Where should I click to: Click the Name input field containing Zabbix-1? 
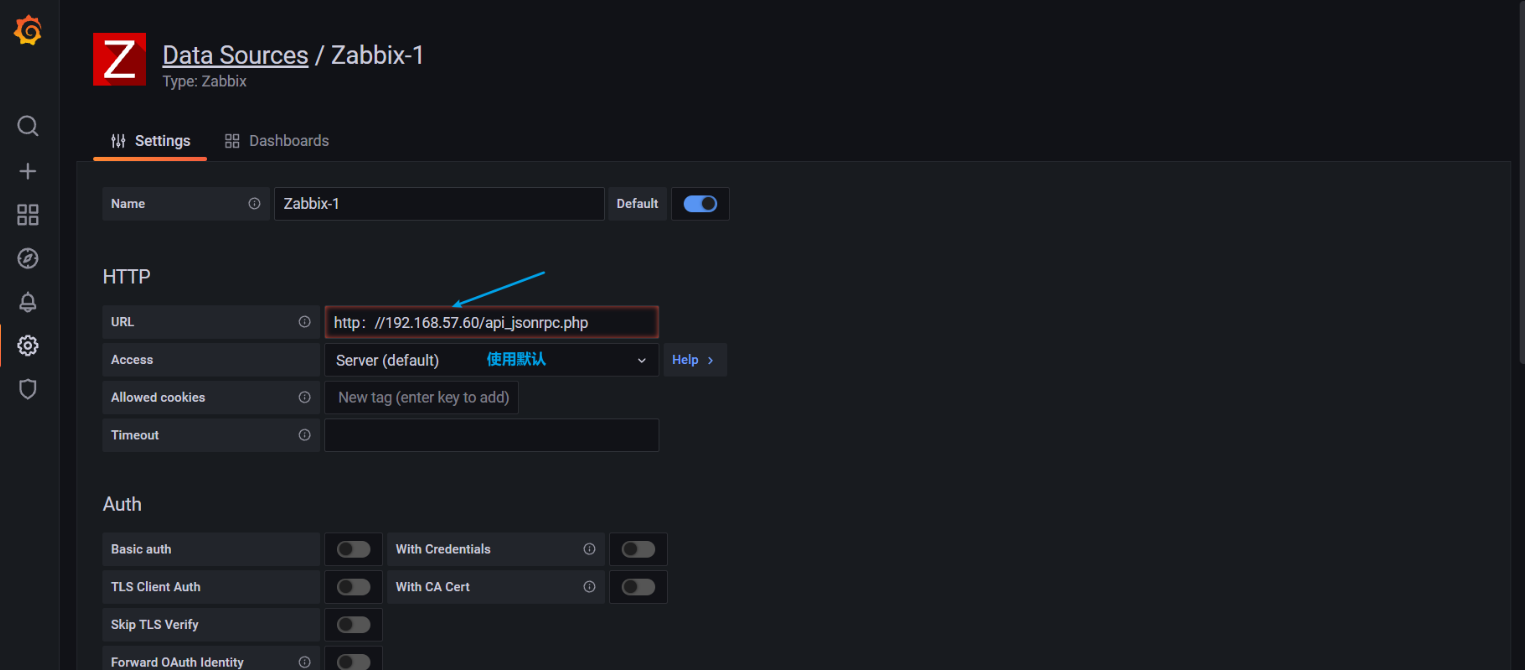439,203
